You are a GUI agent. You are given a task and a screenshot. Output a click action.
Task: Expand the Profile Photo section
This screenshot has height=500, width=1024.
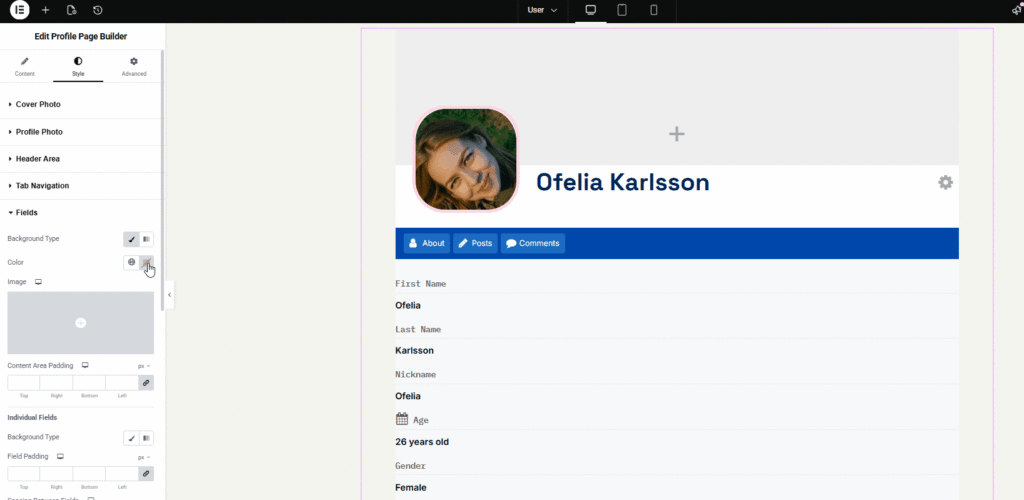click(x=81, y=132)
